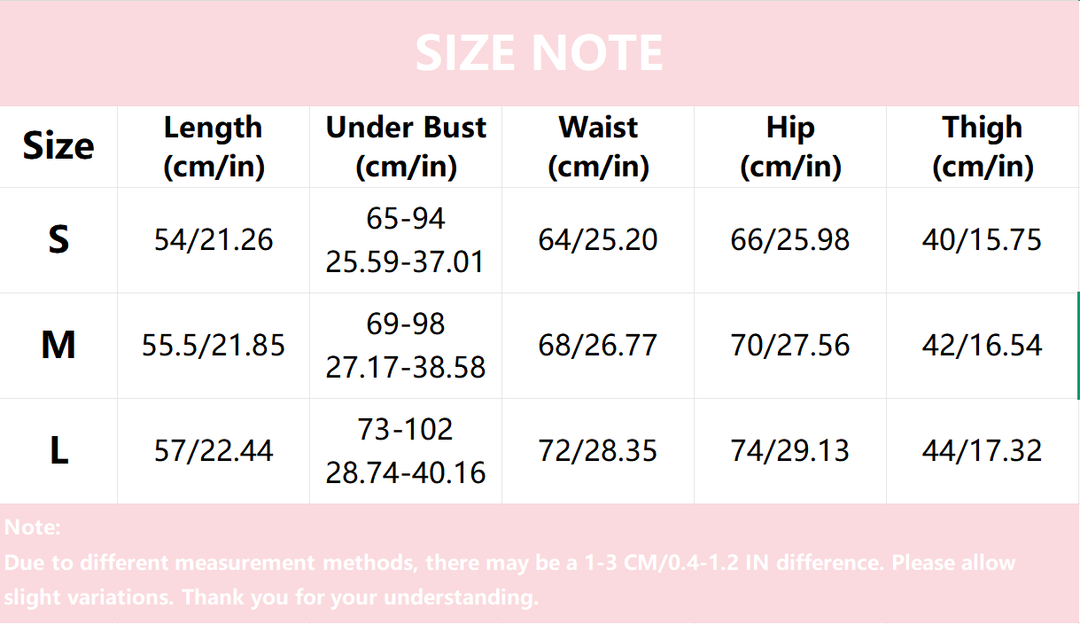
Task: Click the Length (cm/in) header
Action: [214, 147]
